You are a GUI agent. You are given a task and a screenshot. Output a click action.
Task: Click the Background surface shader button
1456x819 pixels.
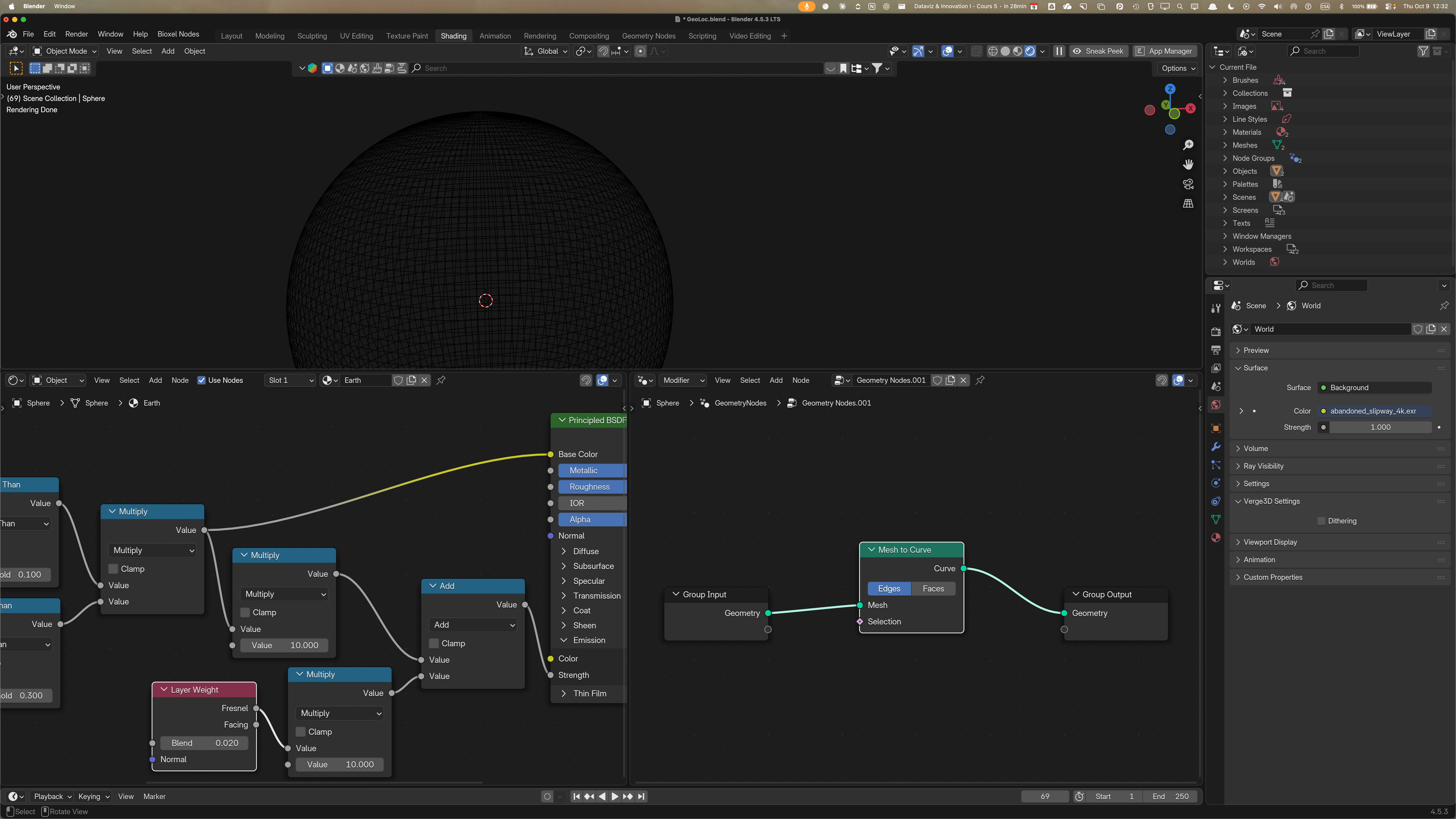[x=1374, y=388]
